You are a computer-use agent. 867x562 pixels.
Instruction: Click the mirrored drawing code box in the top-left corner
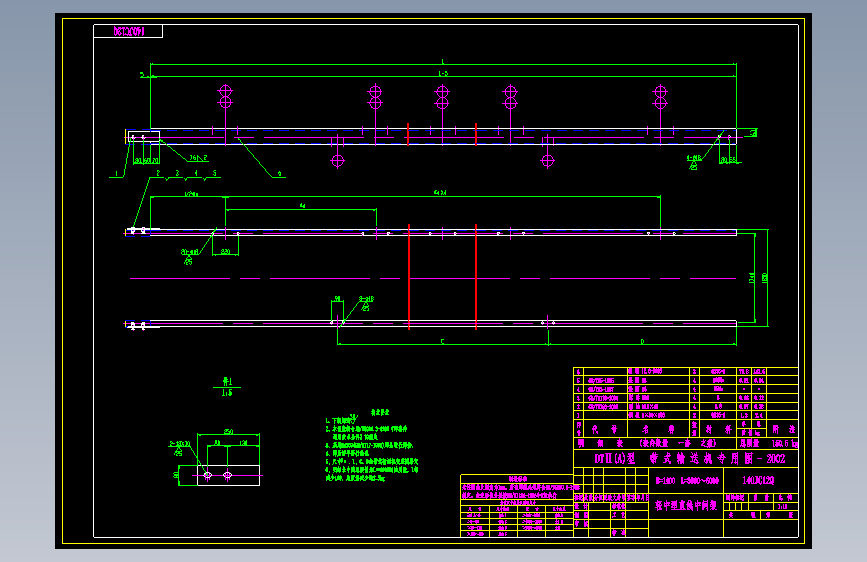pyautogui.click(x=128, y=32)
